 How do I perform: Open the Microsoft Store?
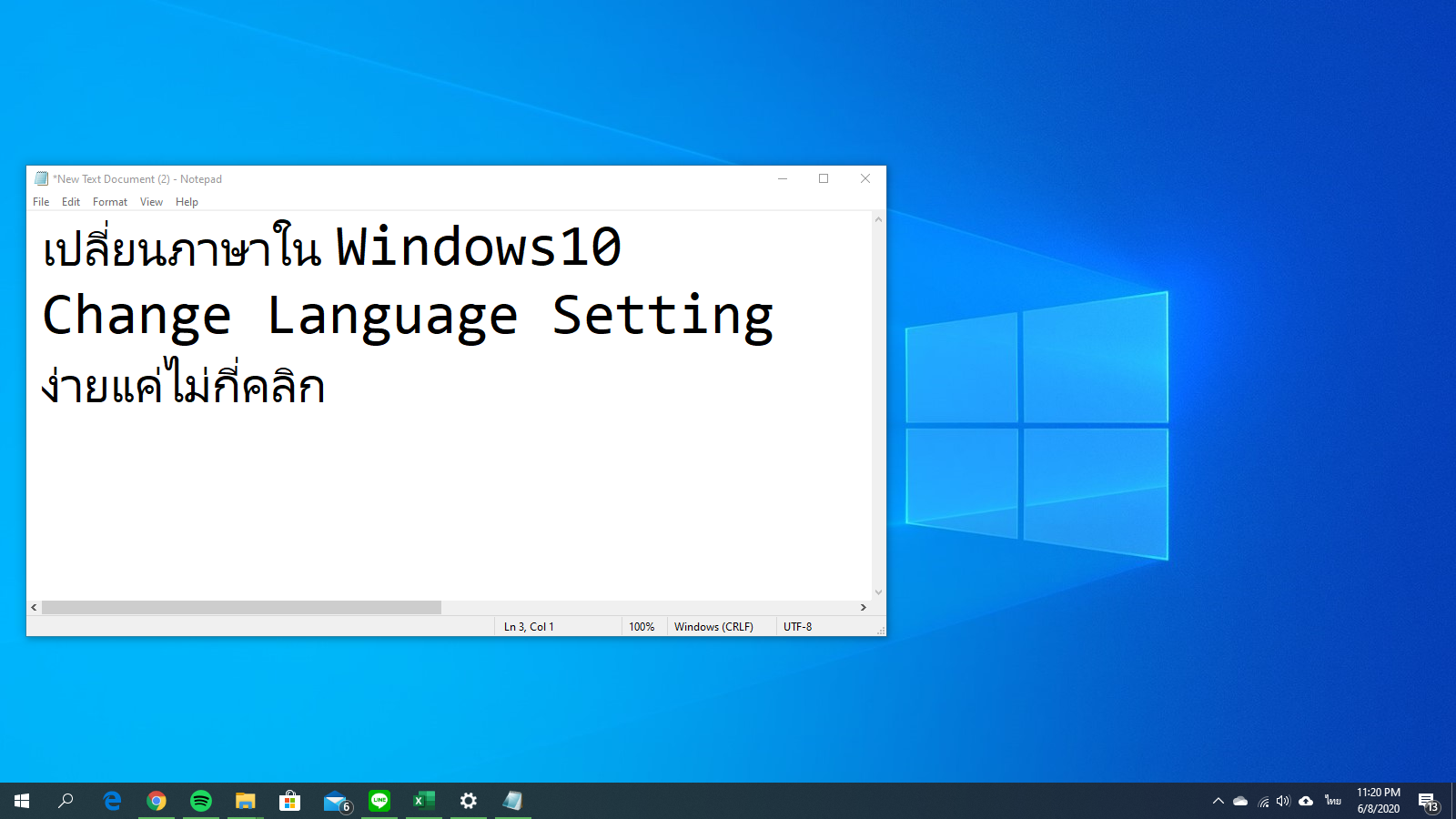pyautogui.click(x=289, y=801)
